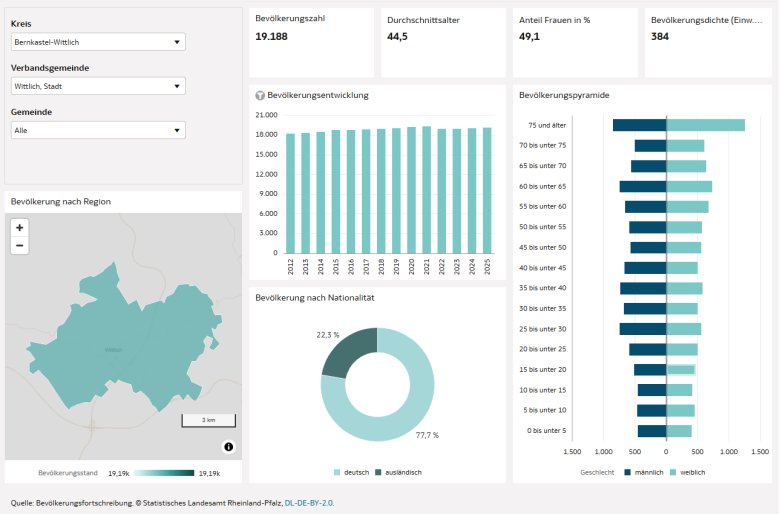The width and height of the screenshot is (780, 514).
Task: Zoom out on the region map
Action: 20,245
